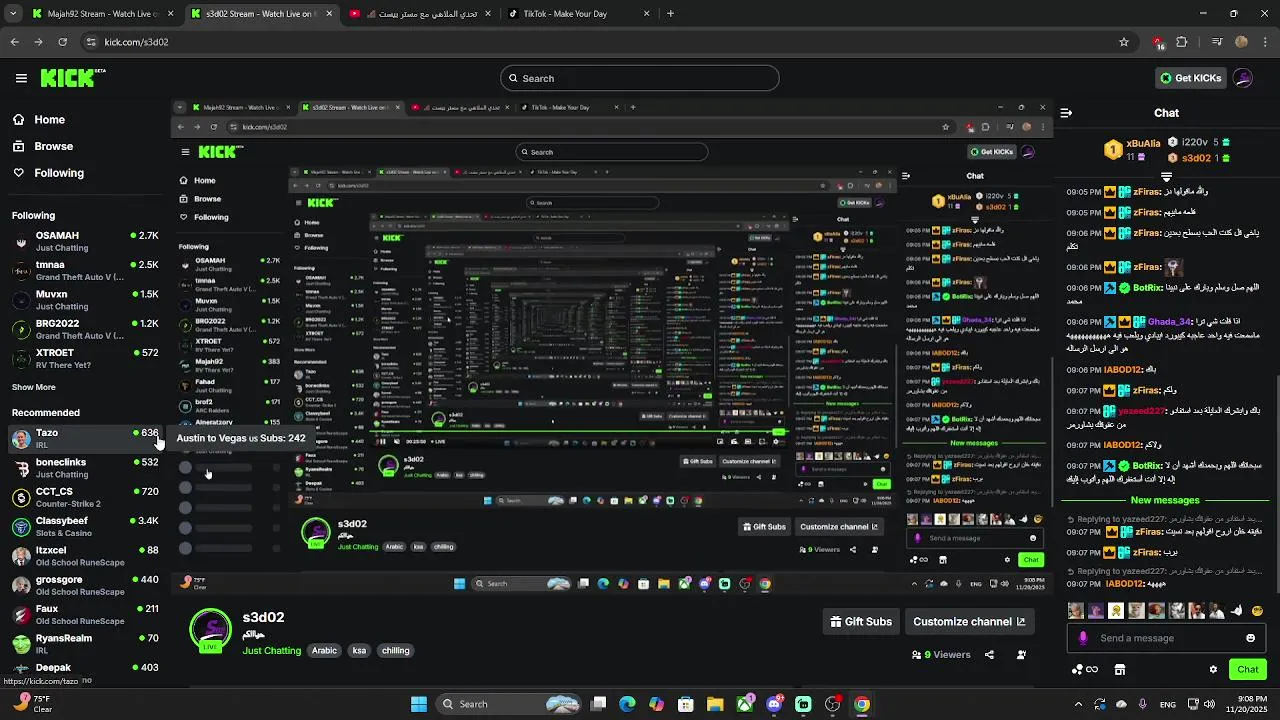This screenshot has width=1280, height=720.
Task: Open the Chrome three-dot menu
Action: pyautogui.click(x=1265, y=42)
